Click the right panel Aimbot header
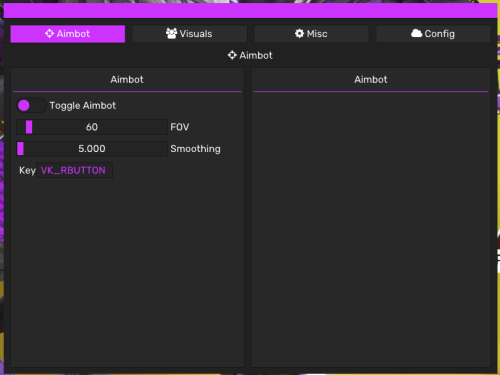 click(x=371, y=79)
